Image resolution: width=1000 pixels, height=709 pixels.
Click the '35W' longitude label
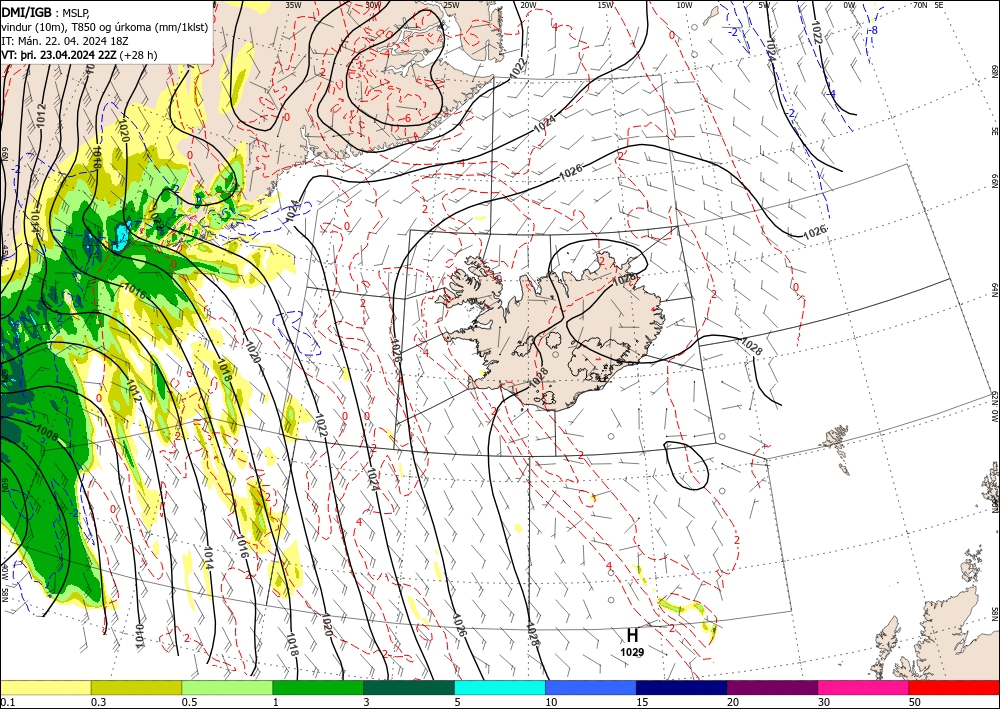click(x=293, y=5)
